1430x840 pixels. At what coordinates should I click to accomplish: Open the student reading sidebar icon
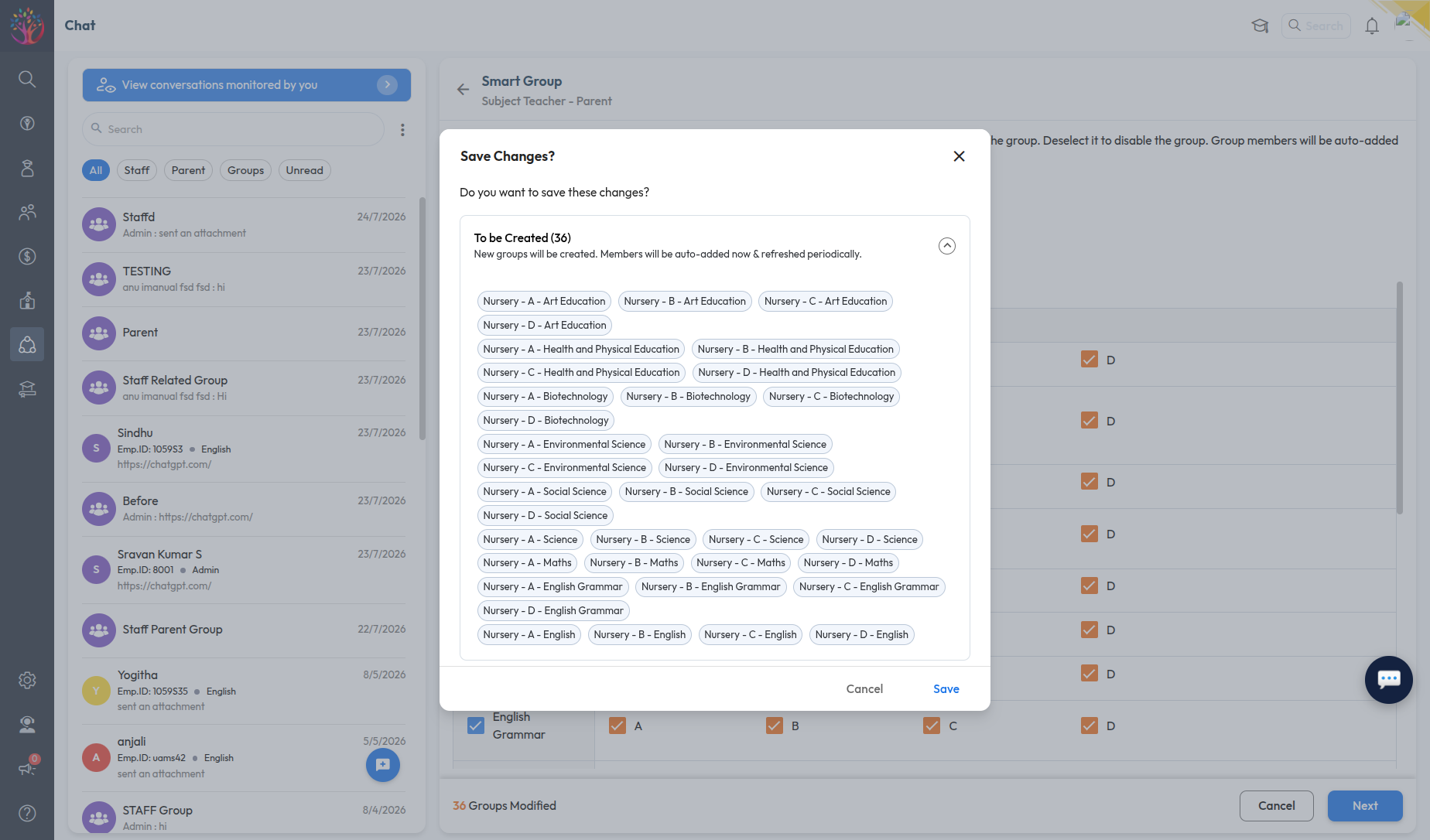pos(27,389)
